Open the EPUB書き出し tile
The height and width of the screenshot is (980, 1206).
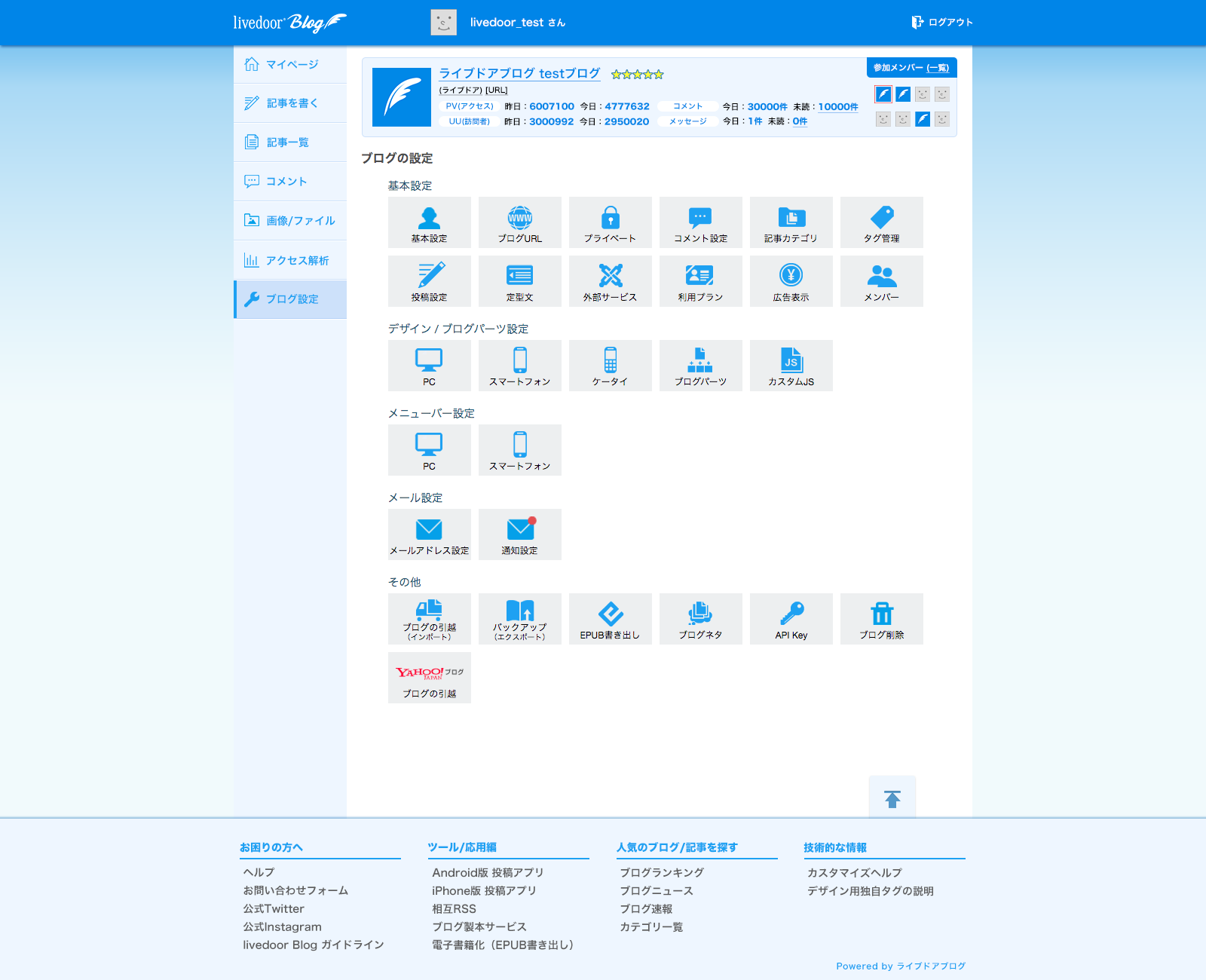click(x=611, y=619)
